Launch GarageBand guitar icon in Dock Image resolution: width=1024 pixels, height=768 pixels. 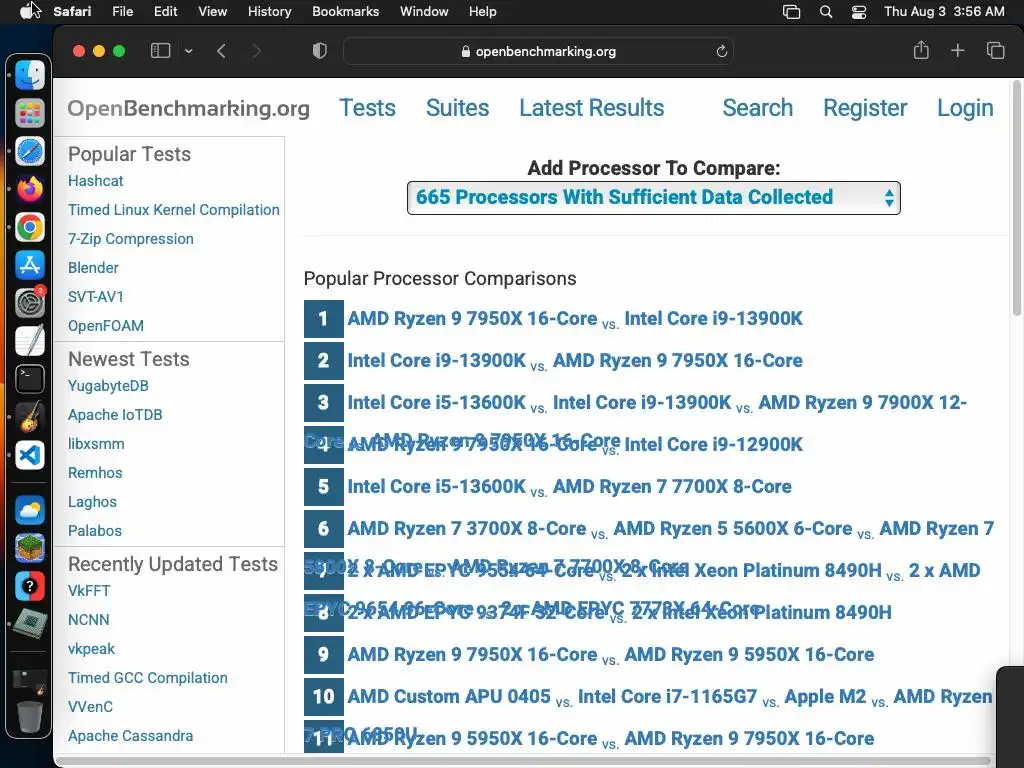click(x=29, y=417)
